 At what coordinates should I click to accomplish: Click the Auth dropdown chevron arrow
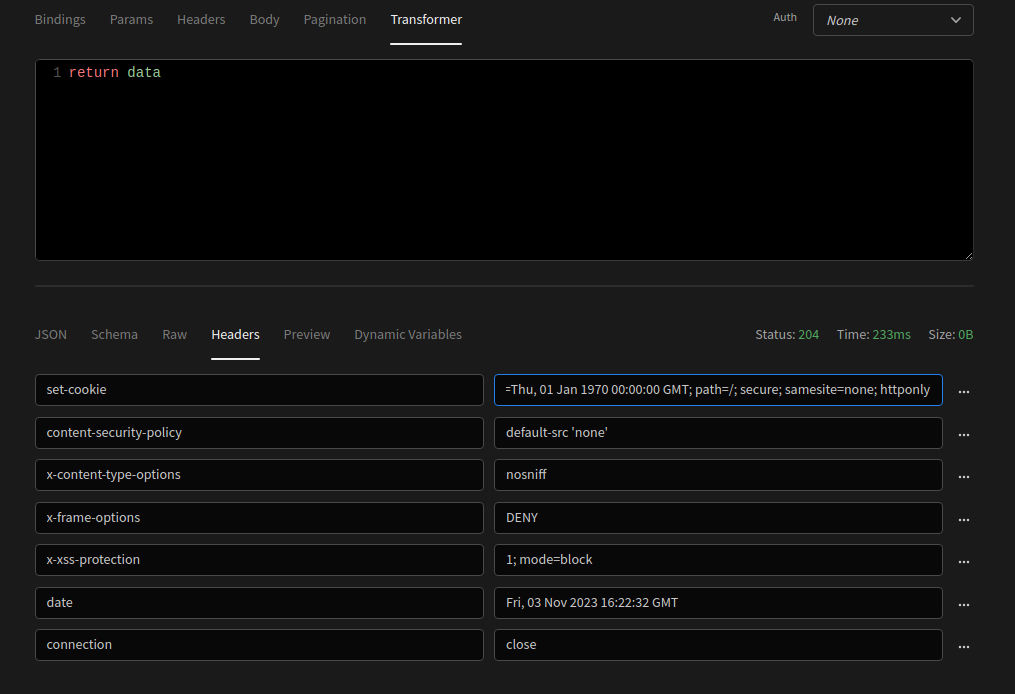tap(955, 20)
